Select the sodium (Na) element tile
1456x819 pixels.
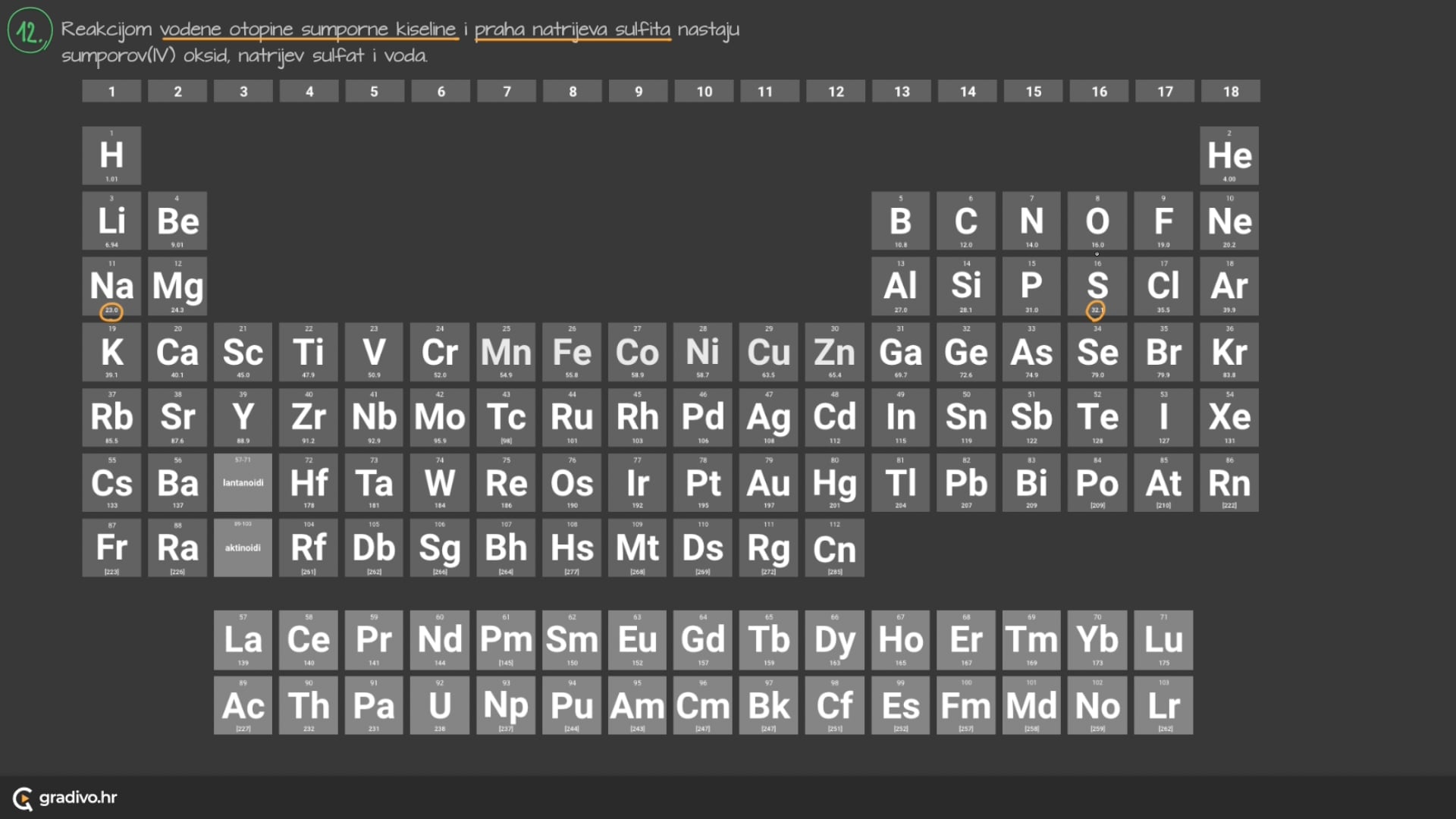pos(111,287)
